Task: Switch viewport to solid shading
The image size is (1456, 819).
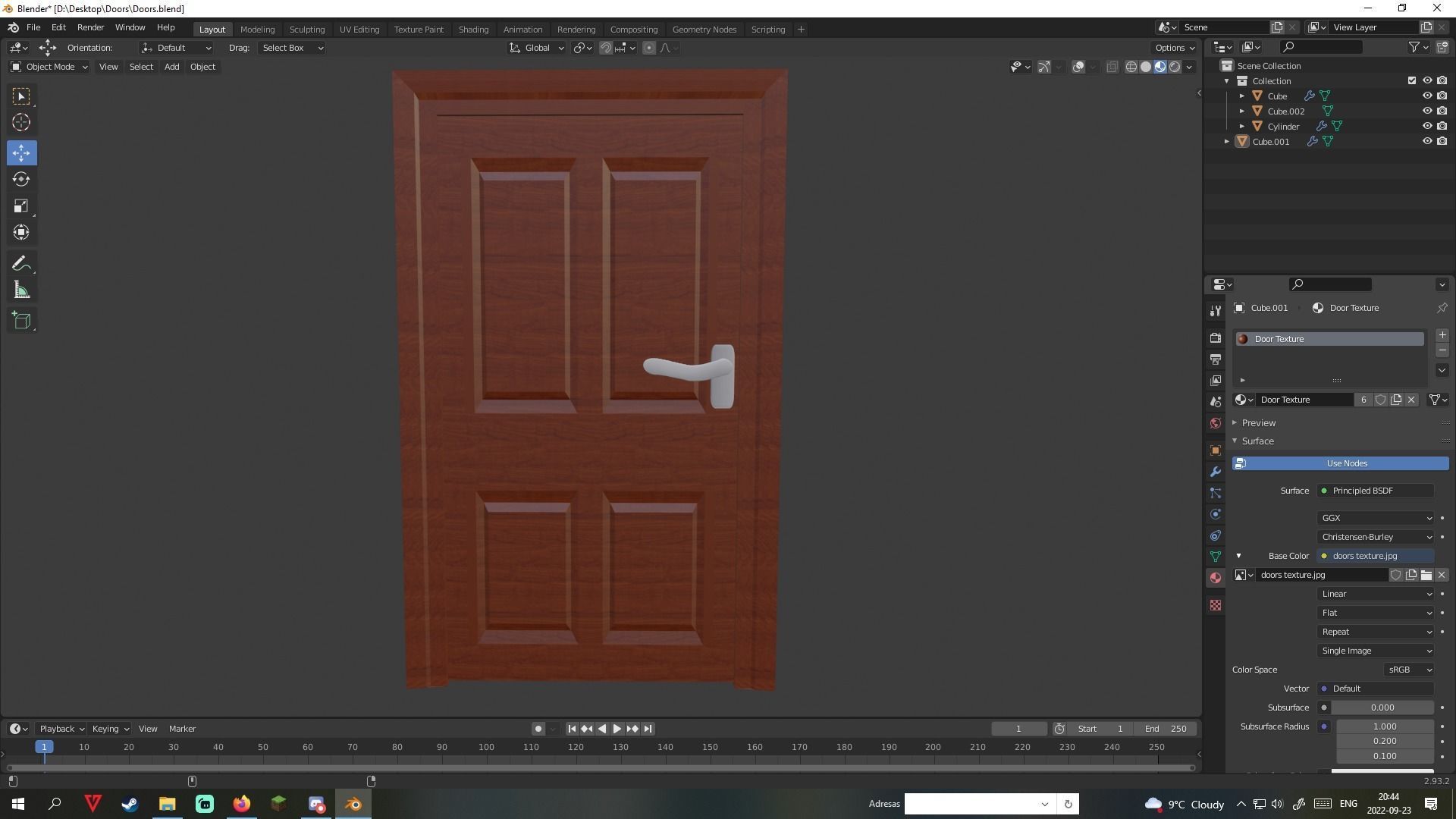Action: [x=1145, y=67]
